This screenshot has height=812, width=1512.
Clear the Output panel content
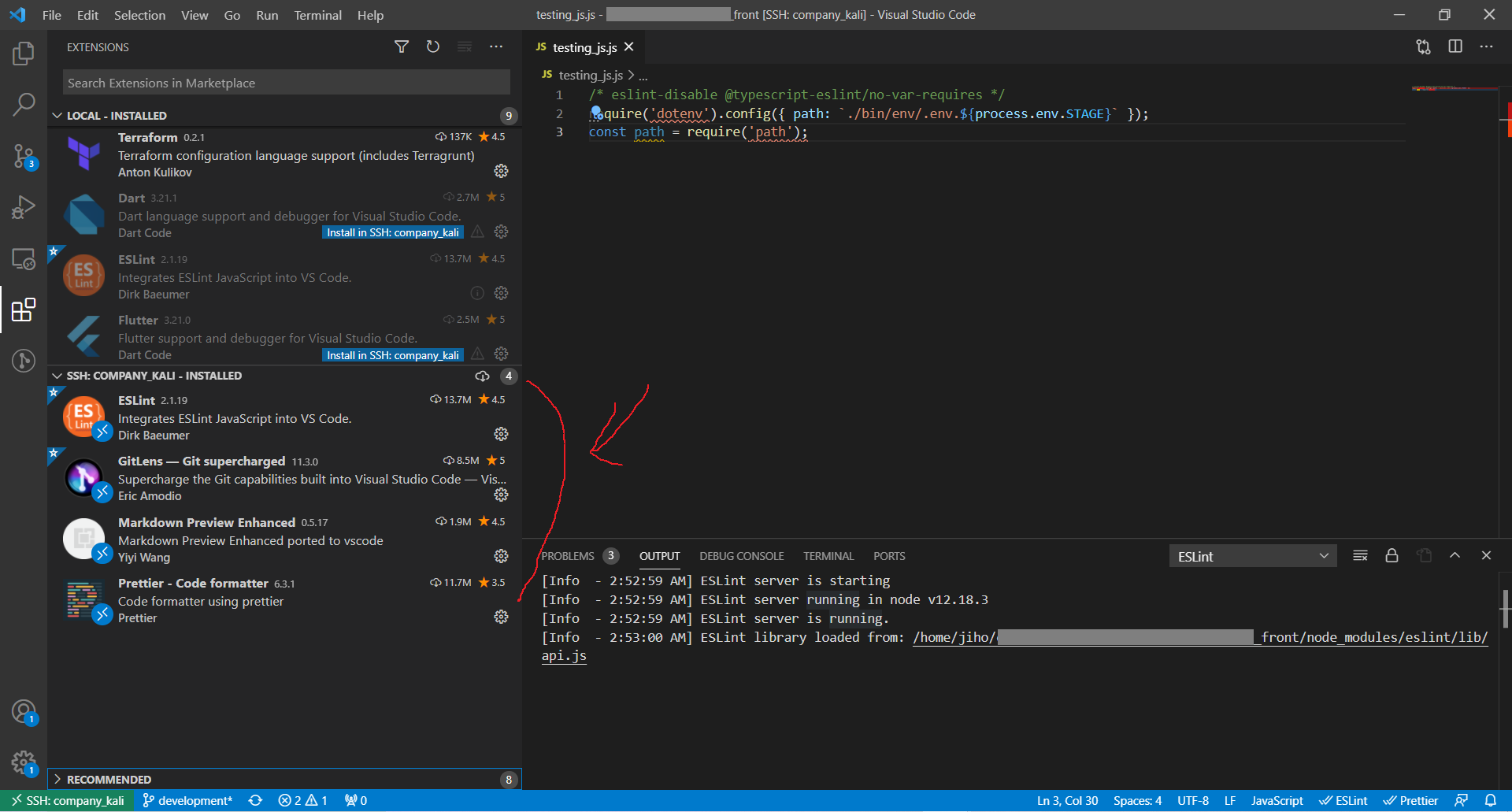1360,555
